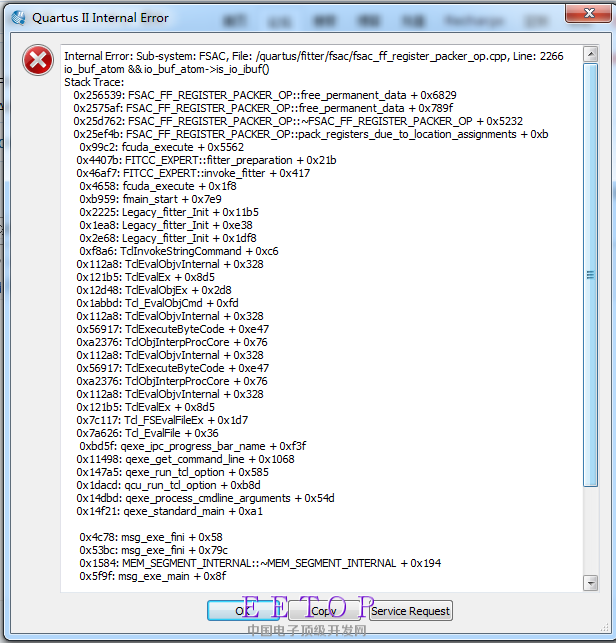
Task: Click the Quartus II title bar icon
Action: [18, 18]
